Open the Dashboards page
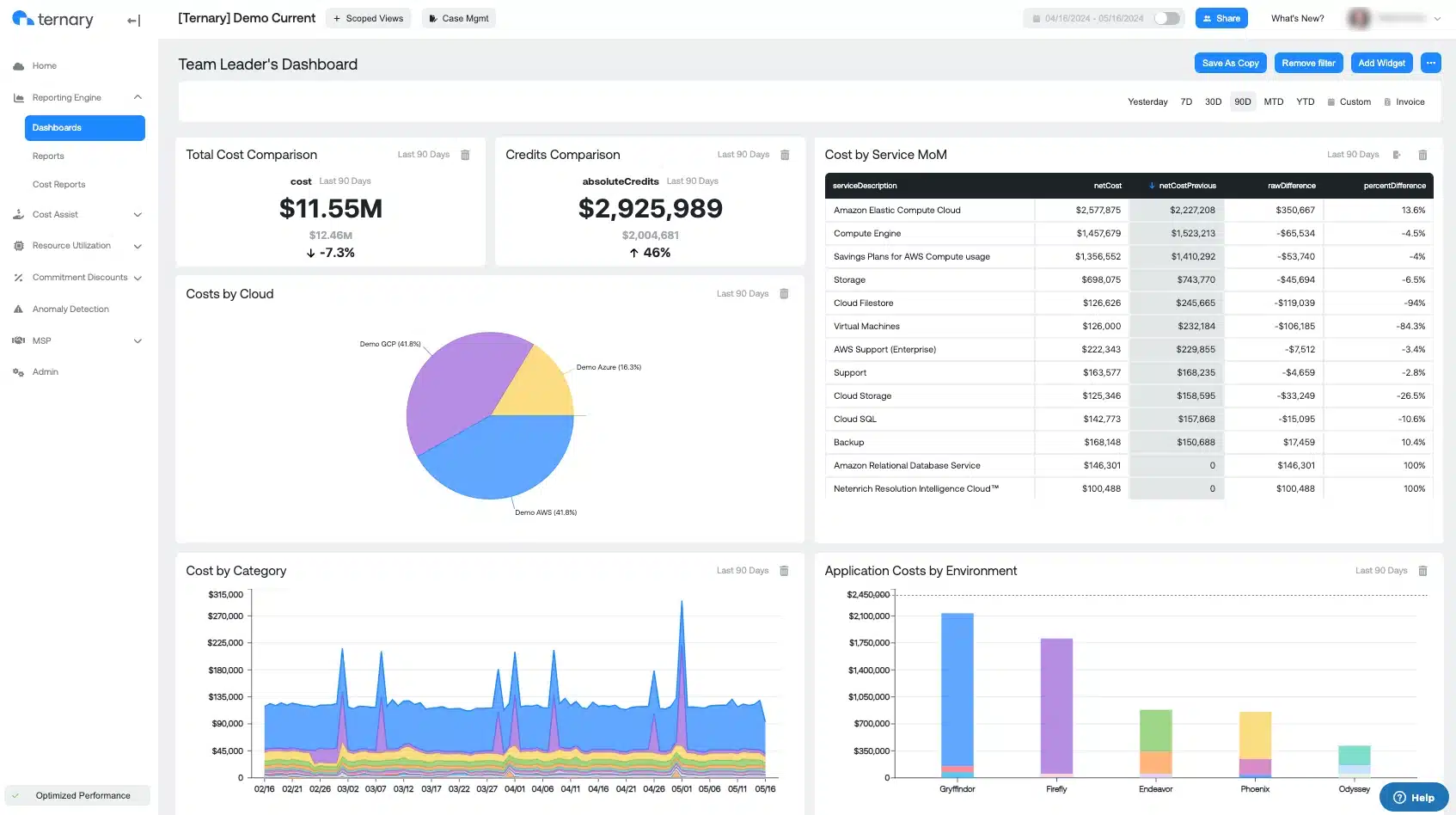The width and height of the screenshot is (1456, 815). pos(84,128)
